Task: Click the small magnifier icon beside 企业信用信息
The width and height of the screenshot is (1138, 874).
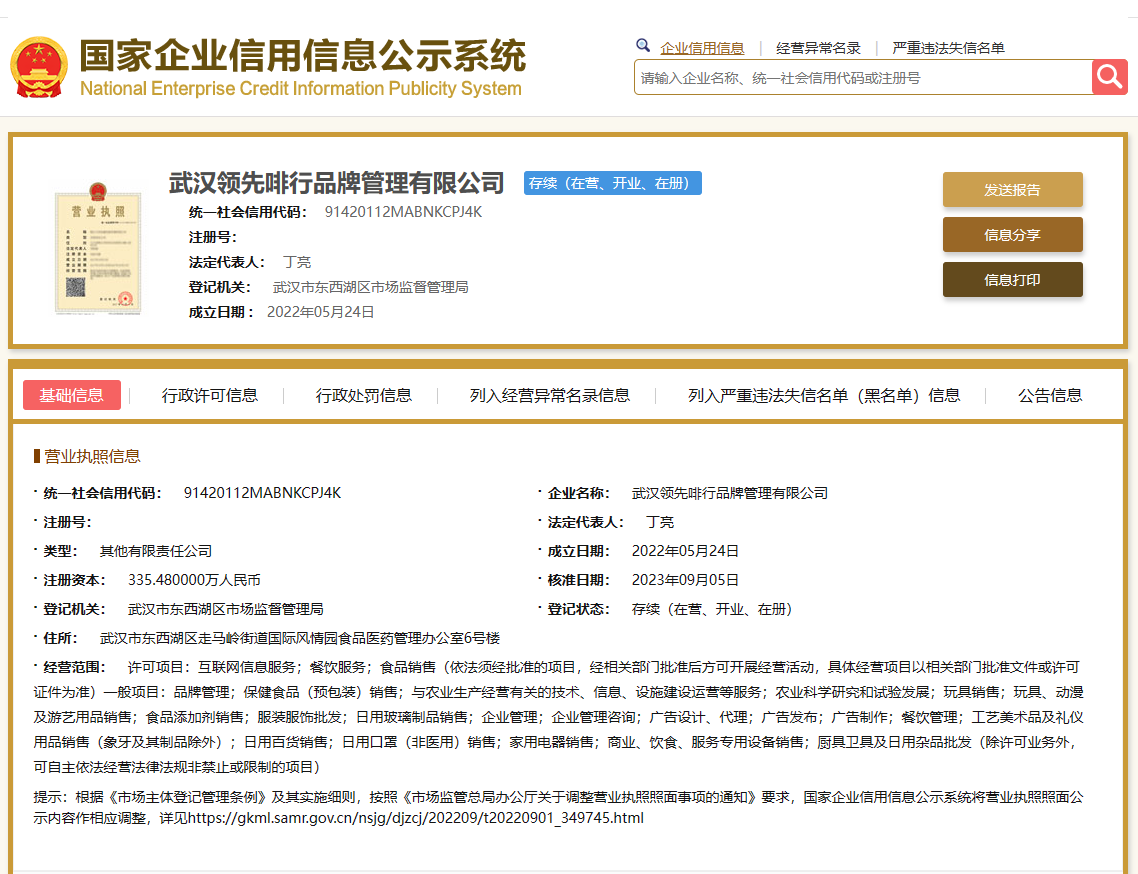Action: click(642, 46)
